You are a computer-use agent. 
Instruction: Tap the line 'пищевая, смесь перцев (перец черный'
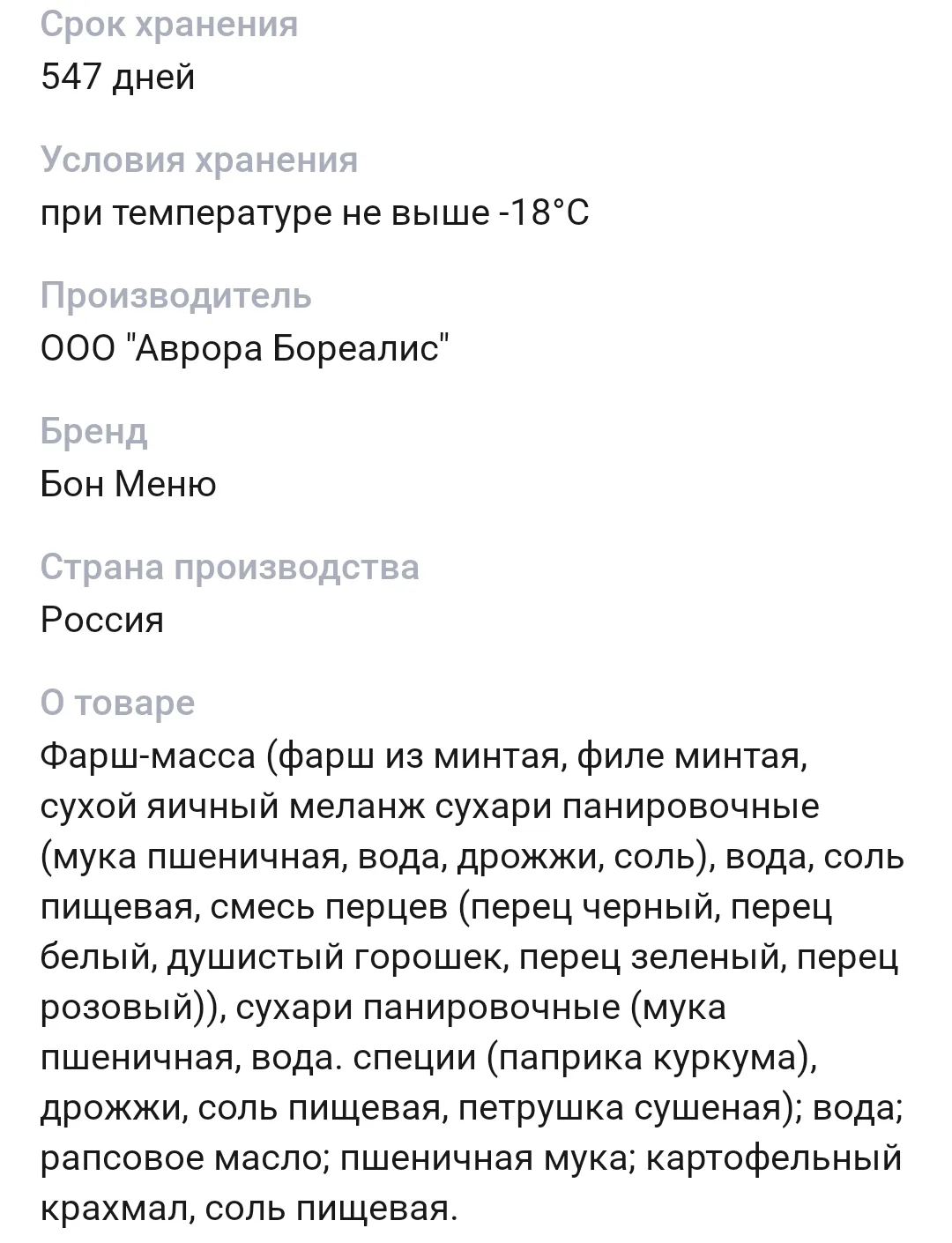tap(436, 908)
